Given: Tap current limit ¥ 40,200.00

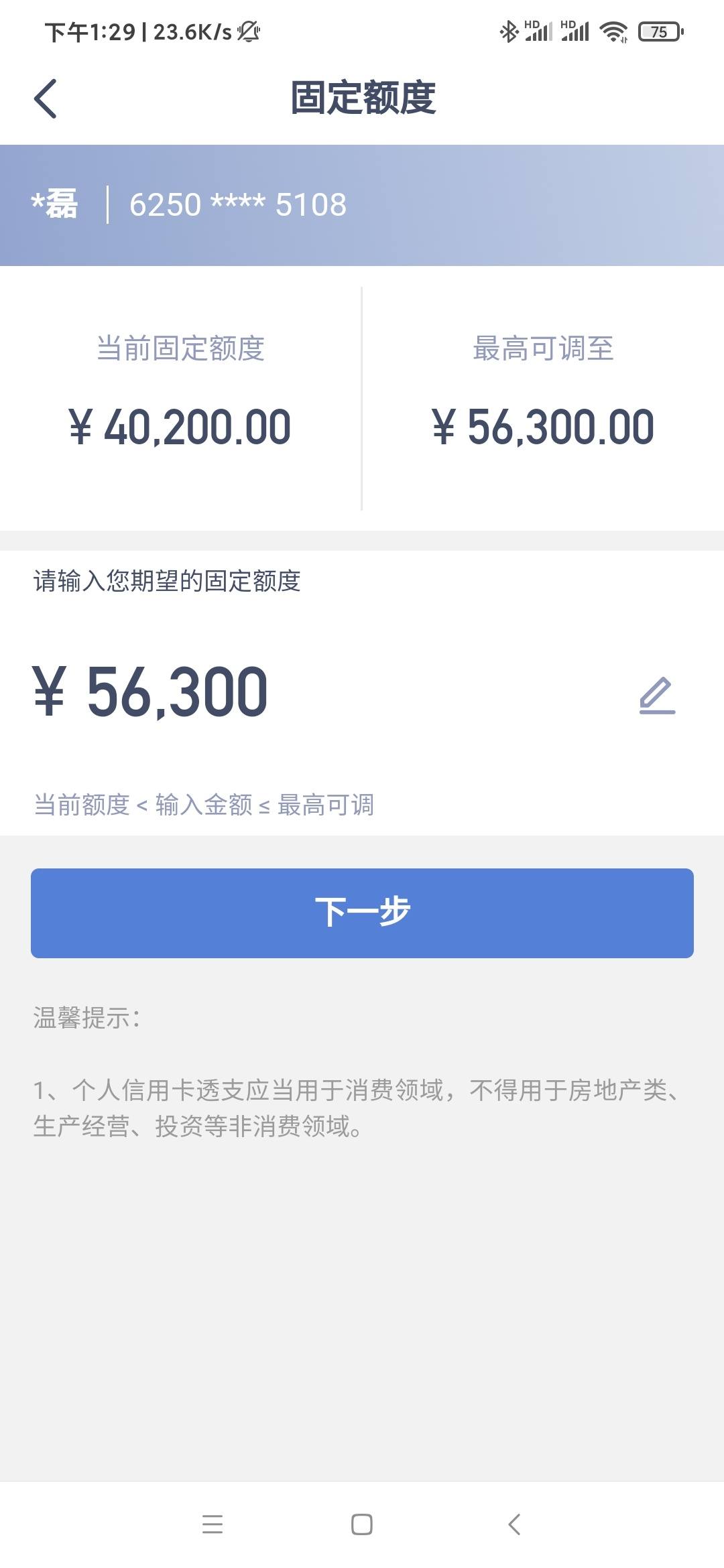Looking at the screenshot, I should pyautogui.click(x=180, y=427).
